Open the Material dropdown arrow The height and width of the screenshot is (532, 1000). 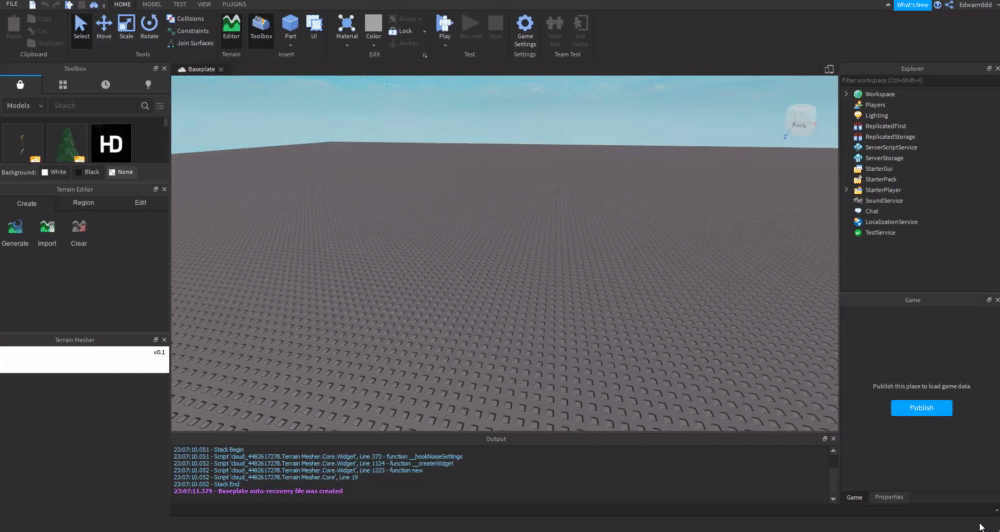click(x=347, y=46)
